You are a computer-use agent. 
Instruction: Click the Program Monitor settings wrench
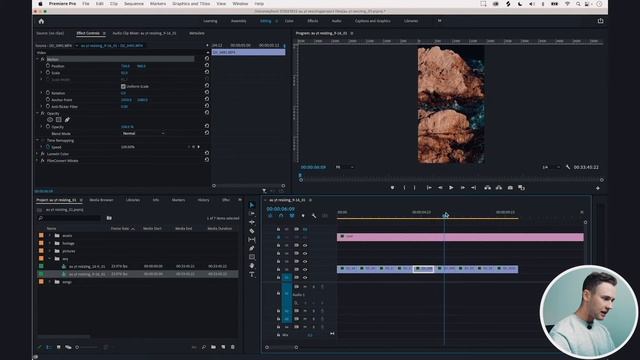[568, 167]
